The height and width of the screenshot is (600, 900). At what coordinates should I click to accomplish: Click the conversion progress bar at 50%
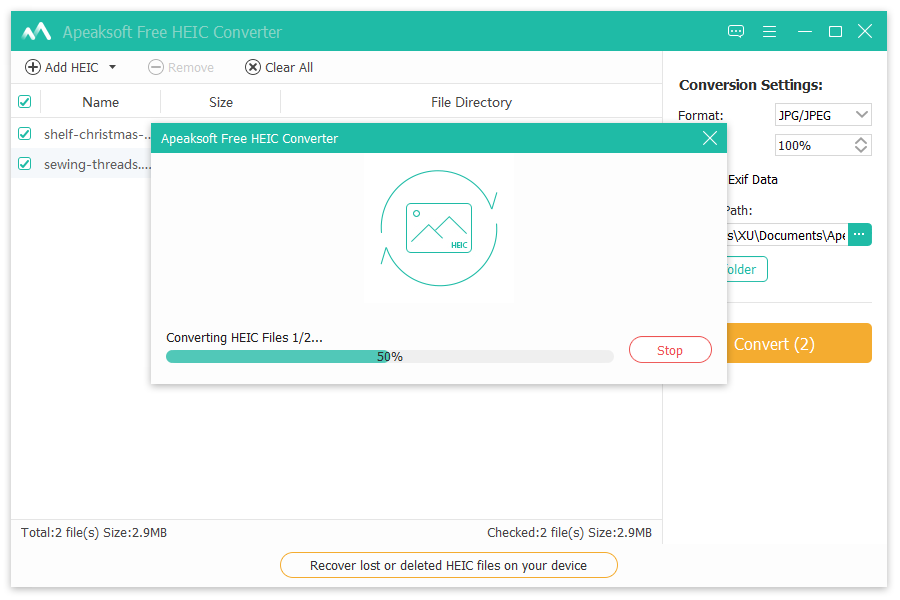click(x=389, y=357)
